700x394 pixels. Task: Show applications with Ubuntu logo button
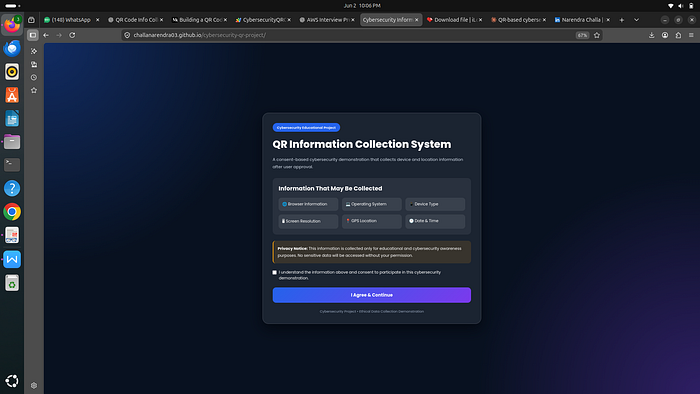12,381
